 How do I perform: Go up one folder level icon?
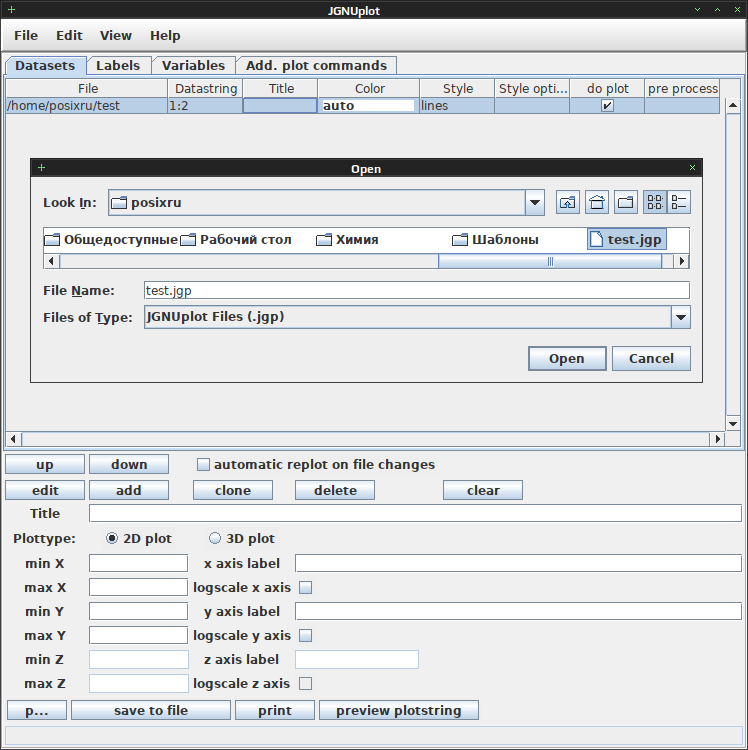click(568, 202)
